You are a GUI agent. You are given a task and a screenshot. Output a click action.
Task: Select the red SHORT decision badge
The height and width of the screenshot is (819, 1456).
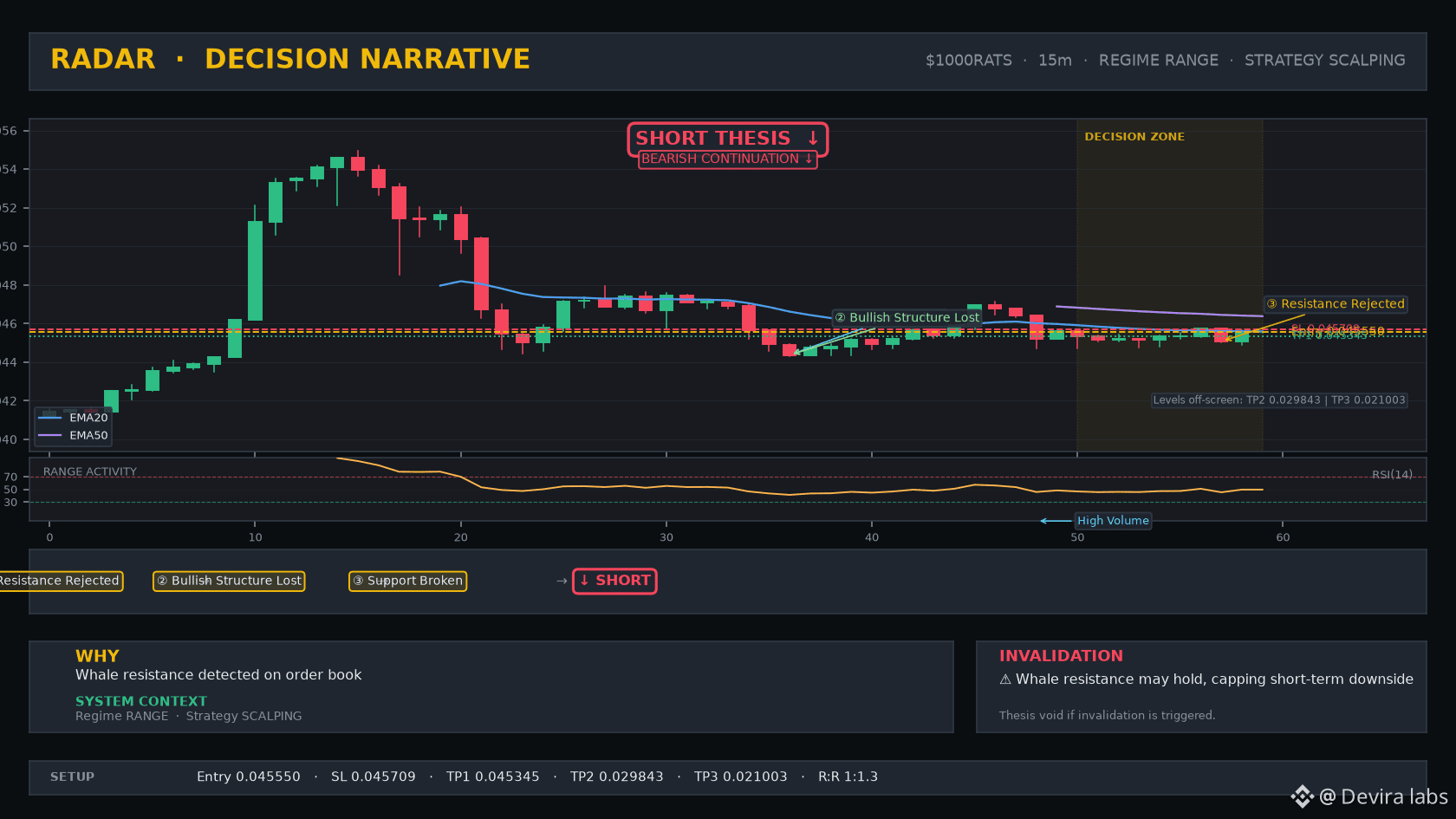click(614, 581)
